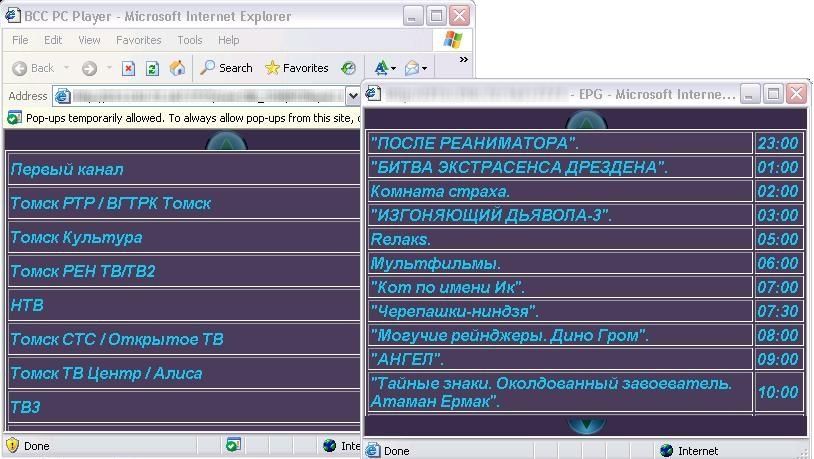Click the pop-up info bar icon

[14, 118]
